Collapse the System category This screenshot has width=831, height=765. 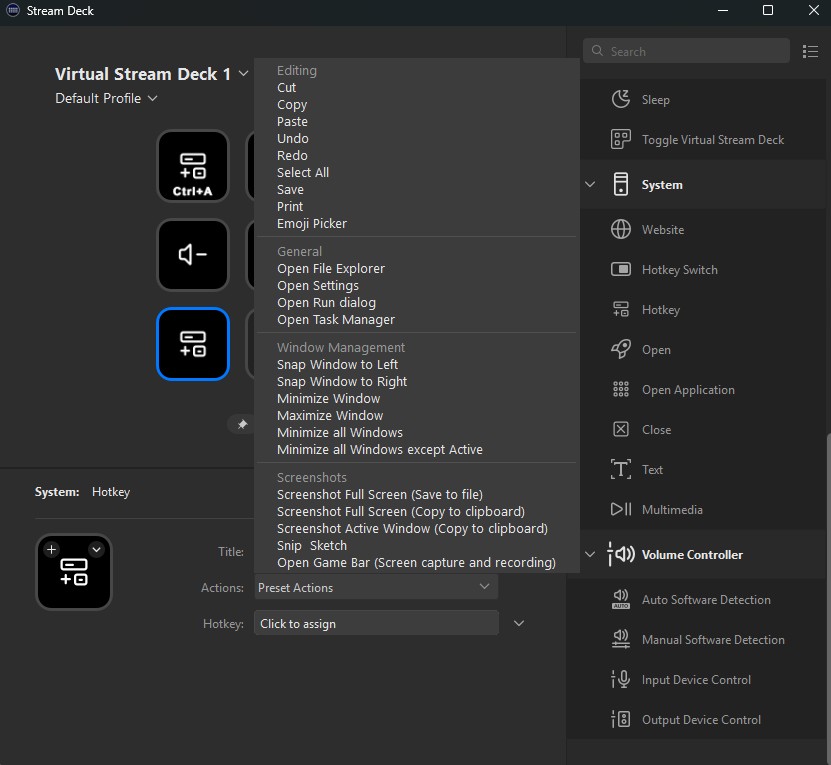pos(590,185)
